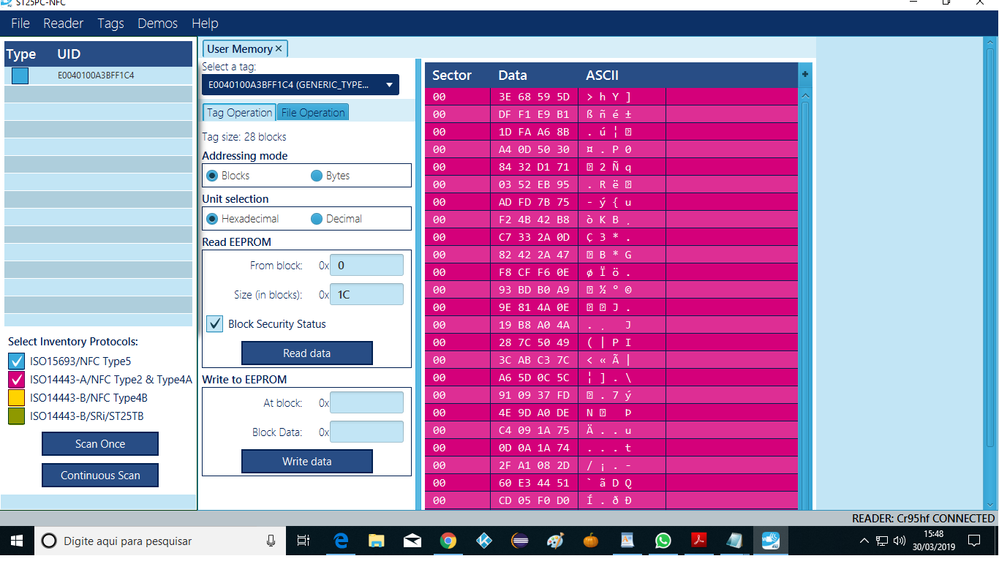This screenshot has width=999, height=562.
Task: Click the notebook icon left of the ST25 app
Action: point(735,541)
